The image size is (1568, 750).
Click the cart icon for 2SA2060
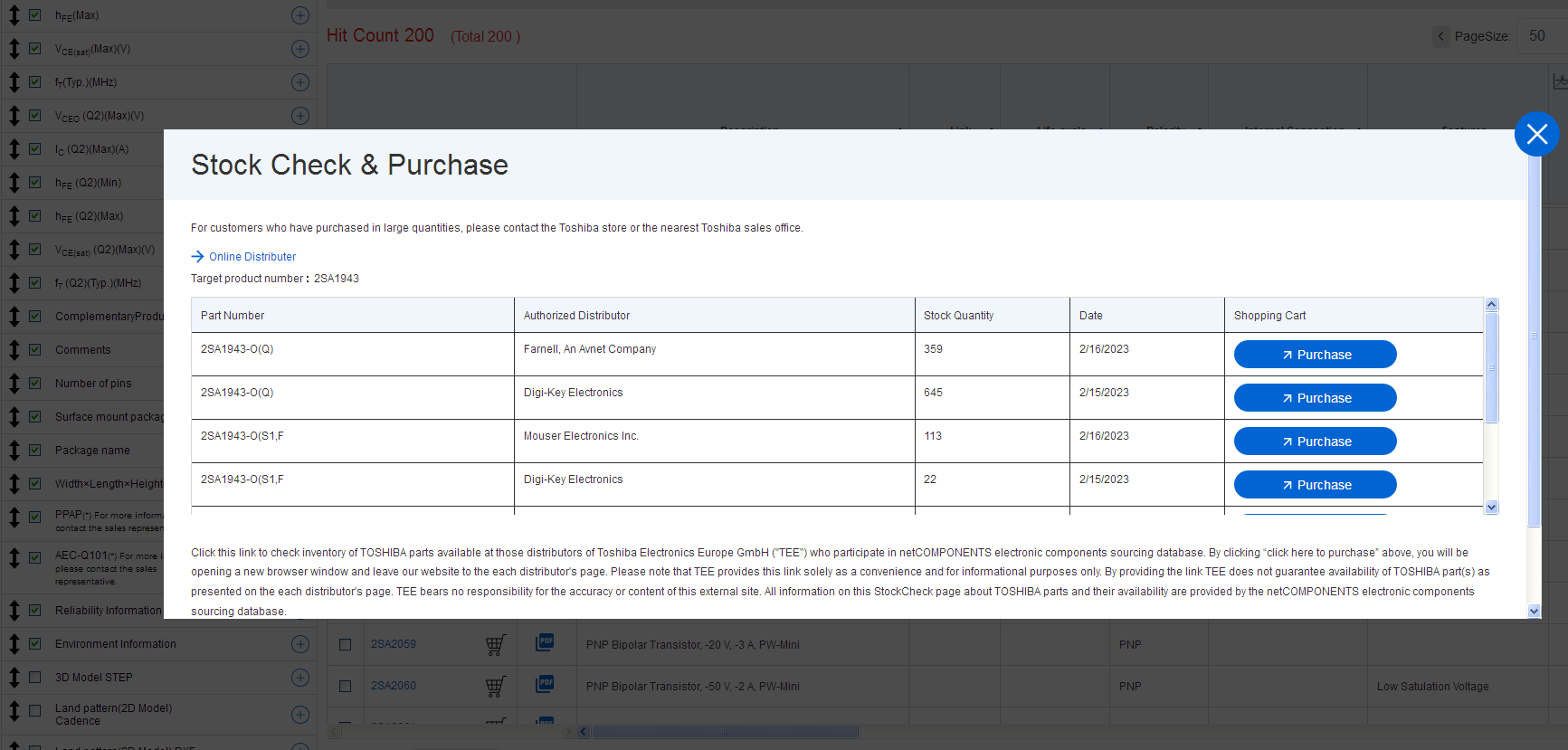point(495,687)
